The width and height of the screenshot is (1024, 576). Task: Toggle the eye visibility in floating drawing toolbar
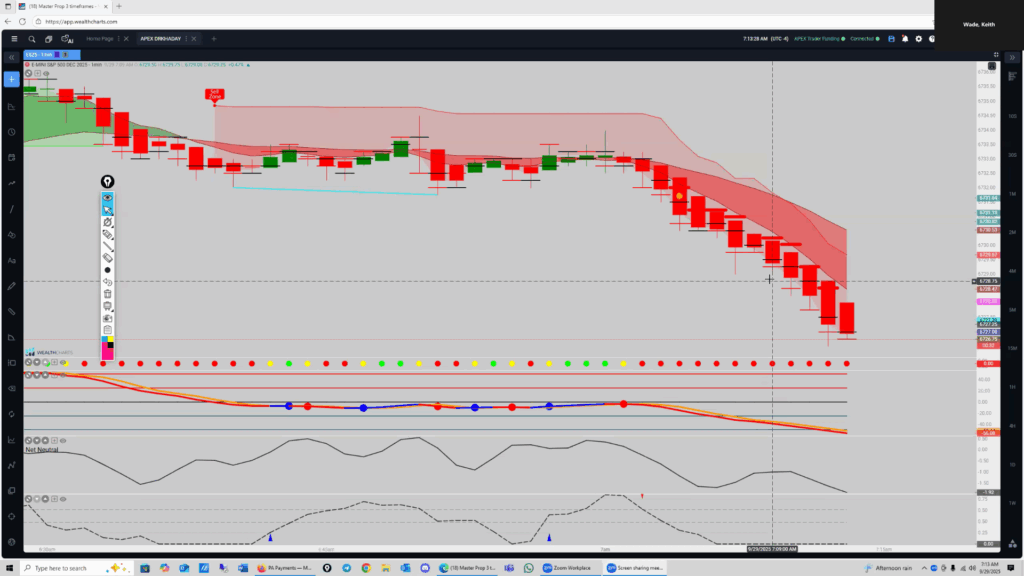point(107,198)
